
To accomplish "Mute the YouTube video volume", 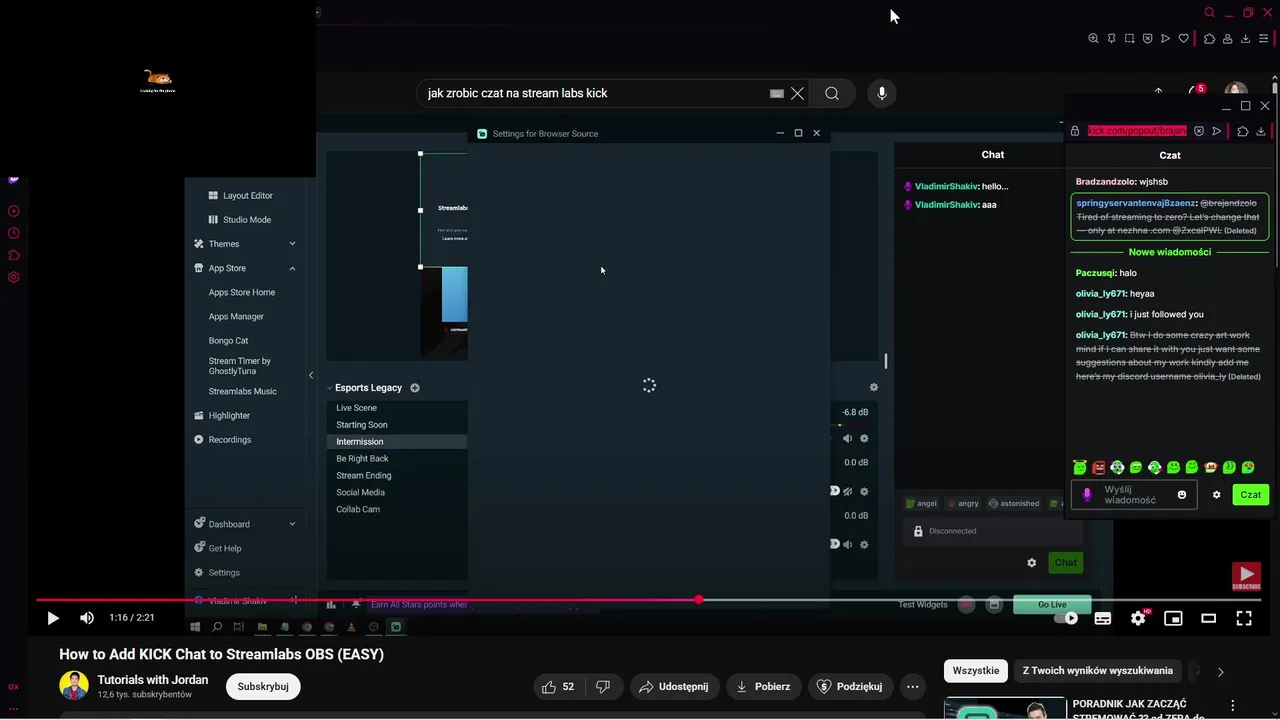I will (87, 618).
